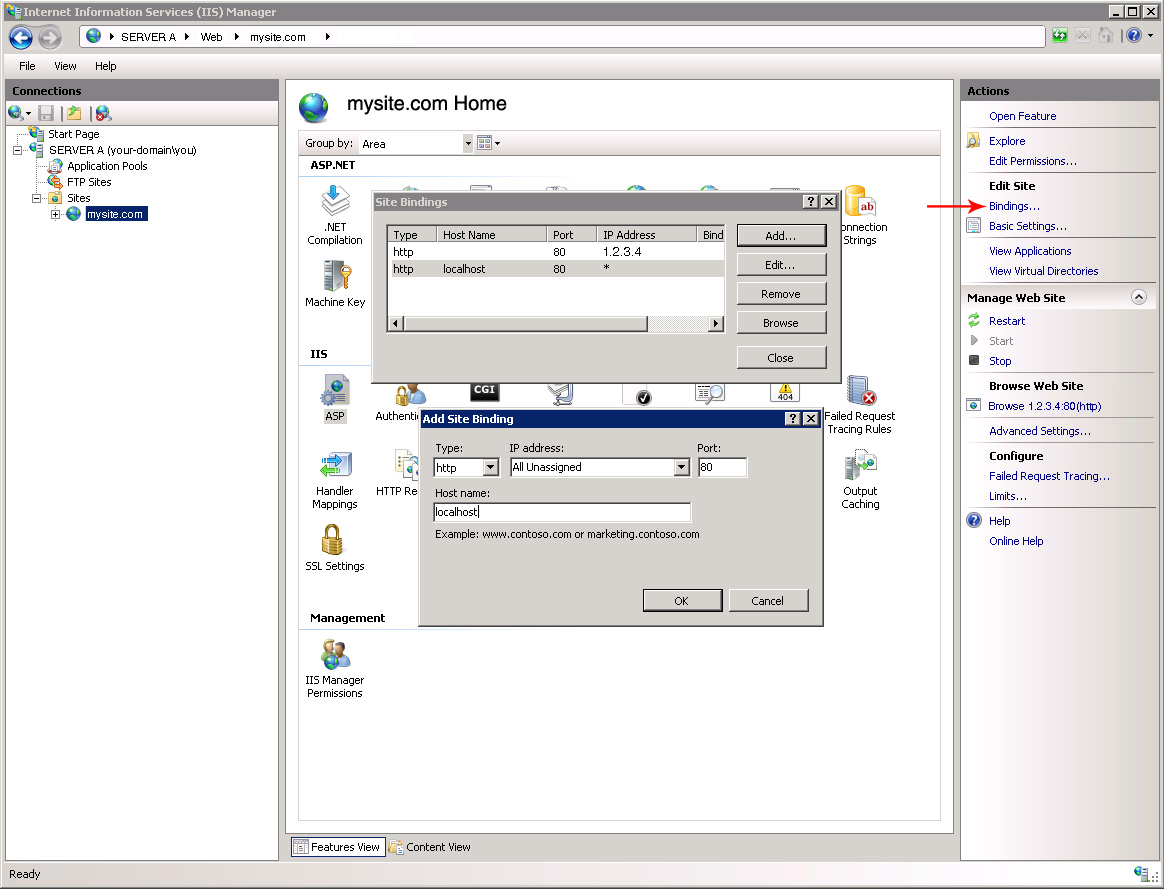Open the Group by Area dropdown
Image resolution: width=1164 pixels, height=889 pixels.
pyautogui.click(x=468, y=143)
